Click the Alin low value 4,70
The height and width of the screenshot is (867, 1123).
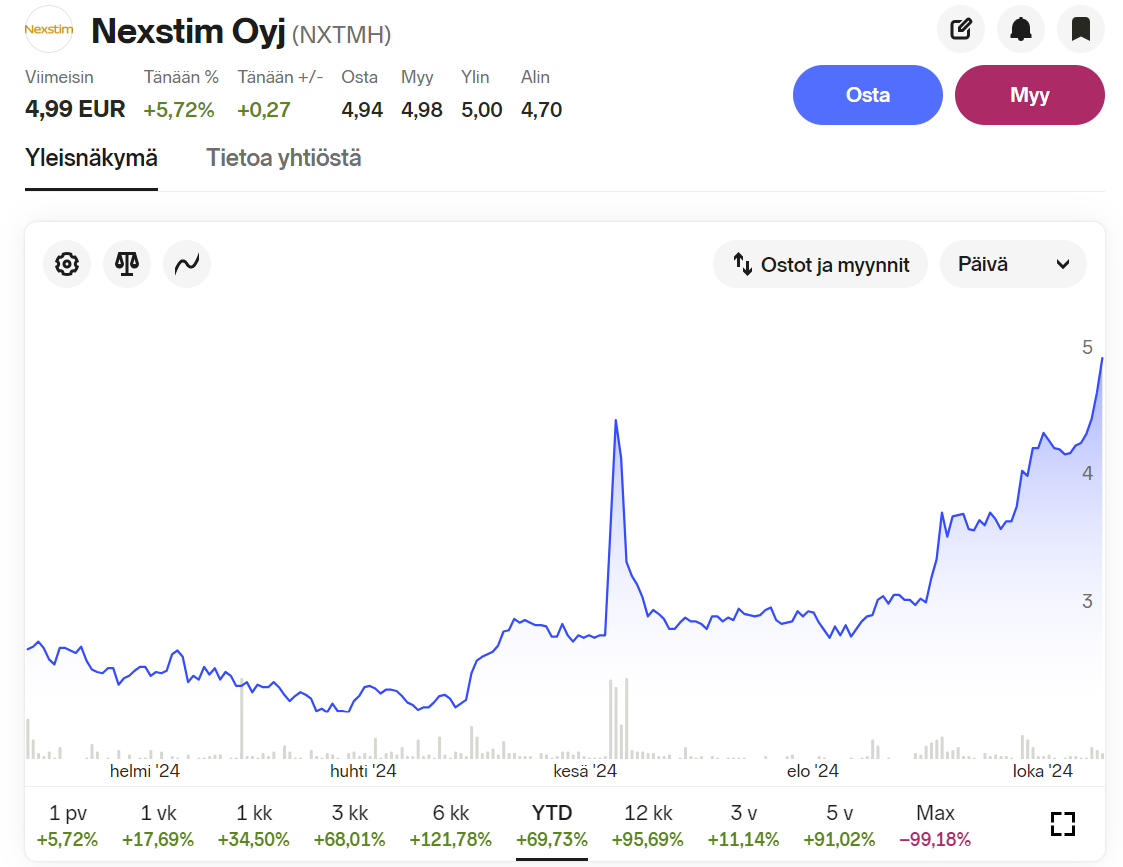pos(541,110)
